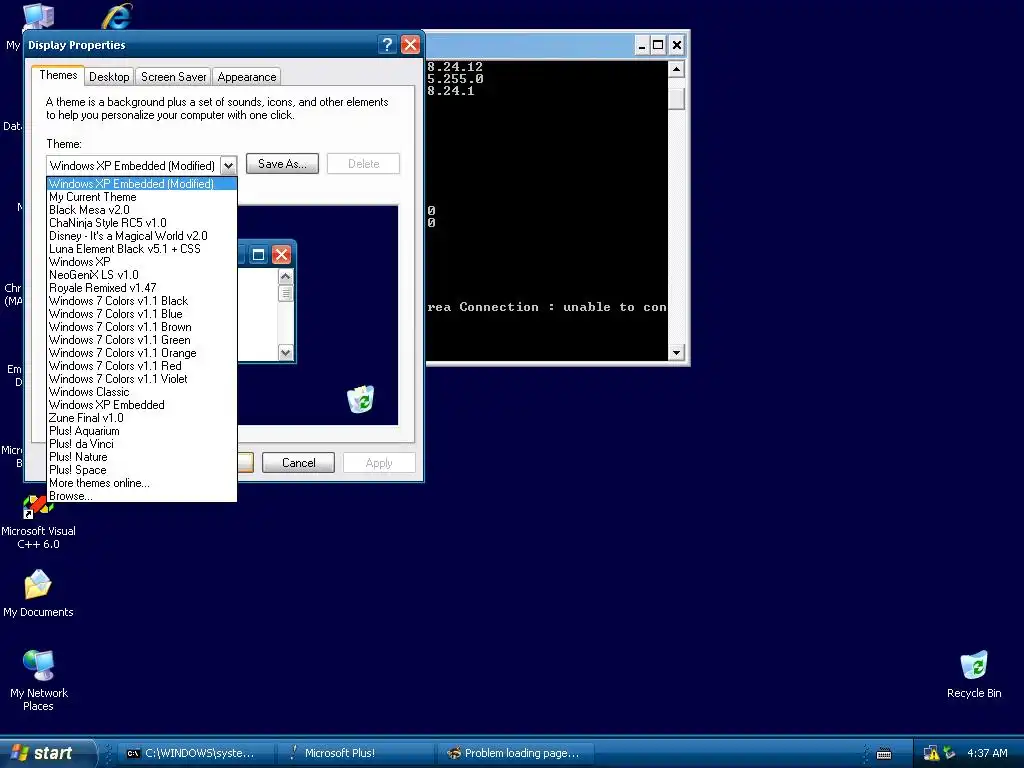
Task: Open Internet Explorer desktop icon
Action: 117,16
